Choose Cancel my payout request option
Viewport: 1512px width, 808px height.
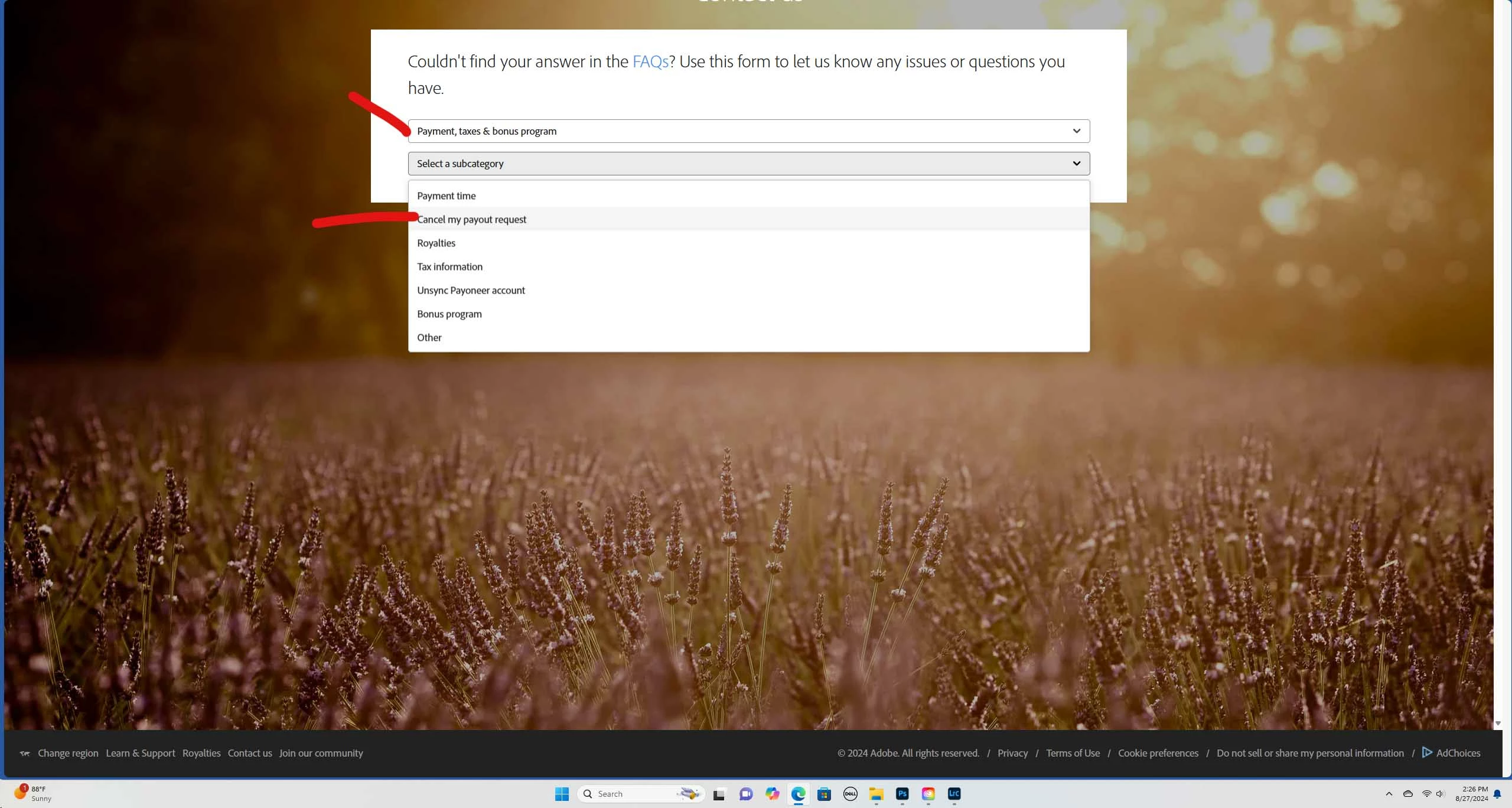pos(471,219)
